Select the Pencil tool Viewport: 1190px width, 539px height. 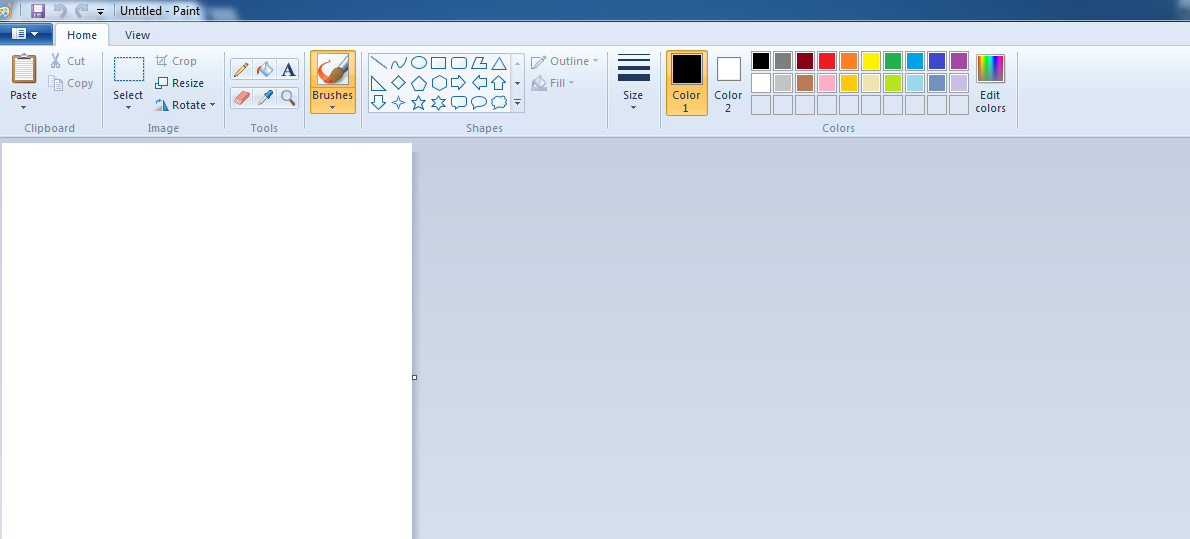coord(241,70)
